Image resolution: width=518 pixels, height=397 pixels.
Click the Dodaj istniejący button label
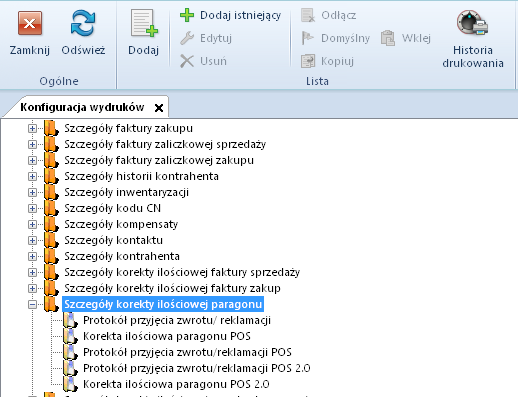click(240, 15)
